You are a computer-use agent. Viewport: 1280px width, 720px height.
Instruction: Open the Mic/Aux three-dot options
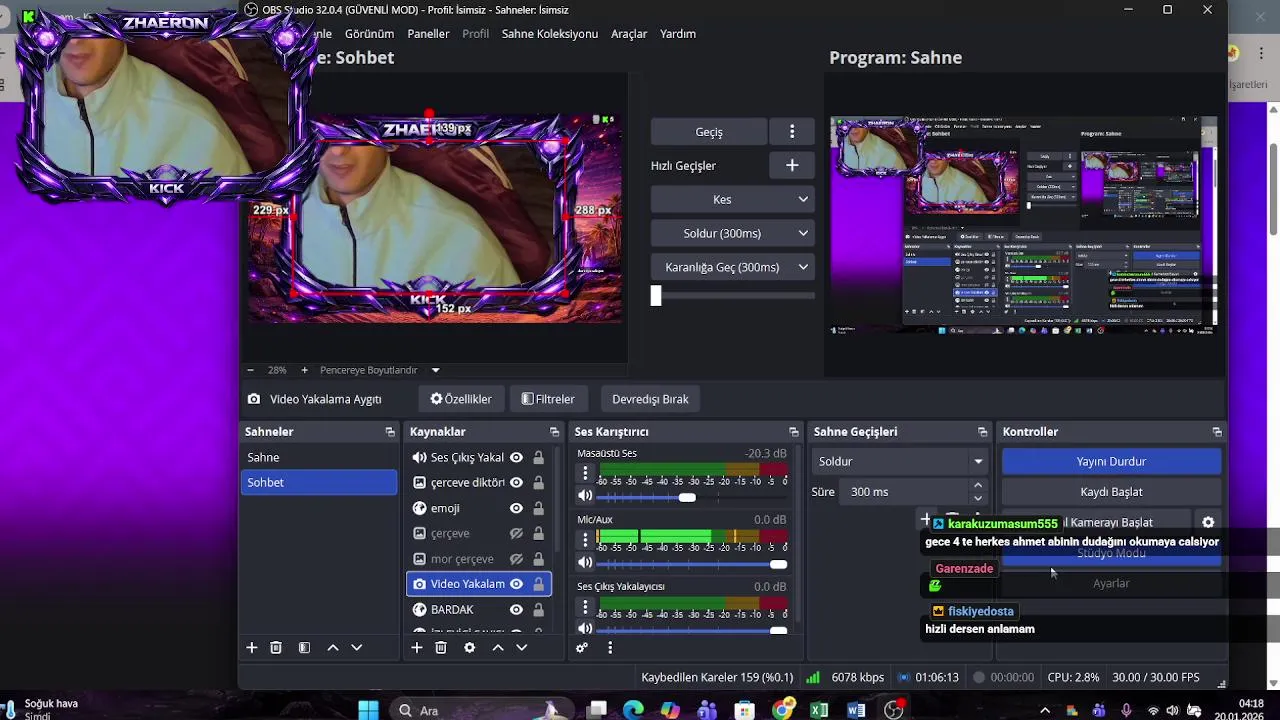[x=586, y=539]
